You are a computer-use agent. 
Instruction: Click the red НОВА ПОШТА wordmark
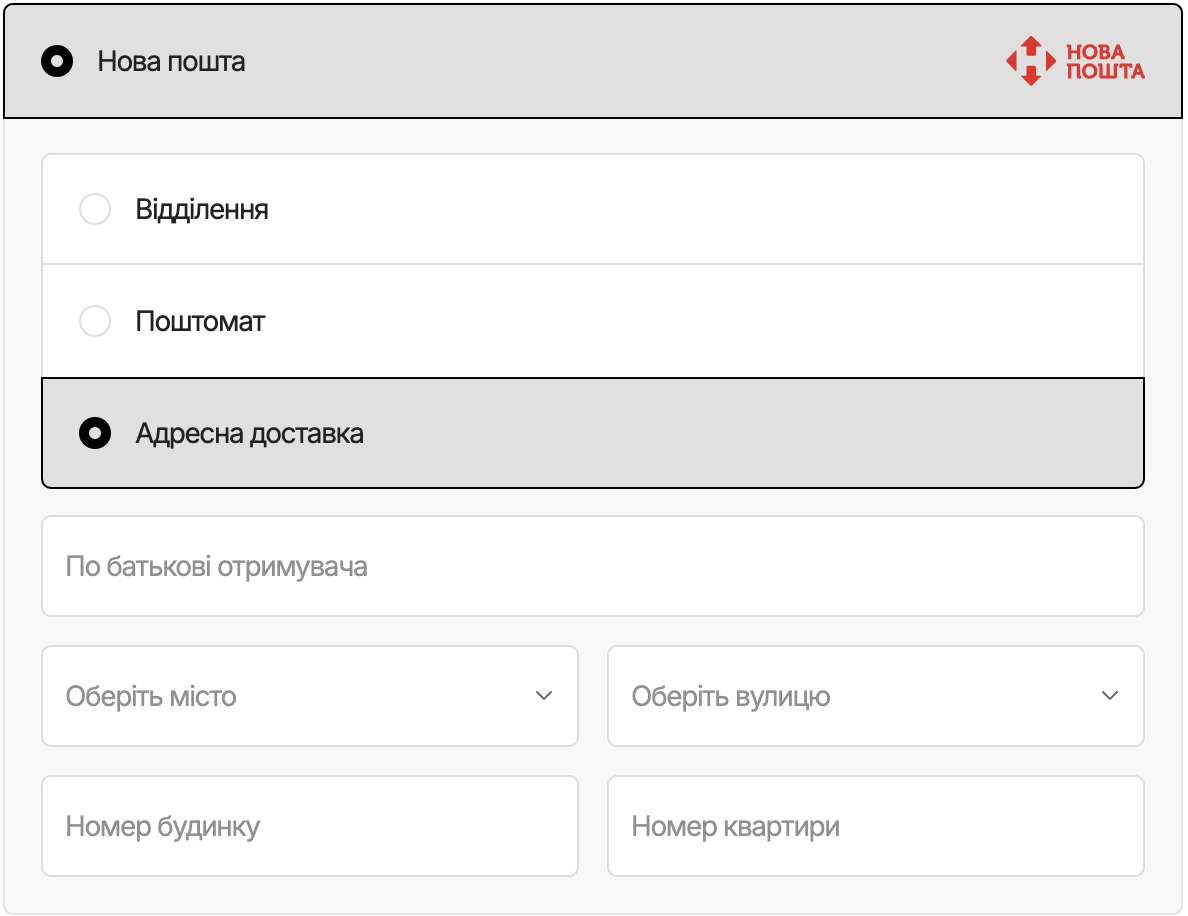(1105, 61)
